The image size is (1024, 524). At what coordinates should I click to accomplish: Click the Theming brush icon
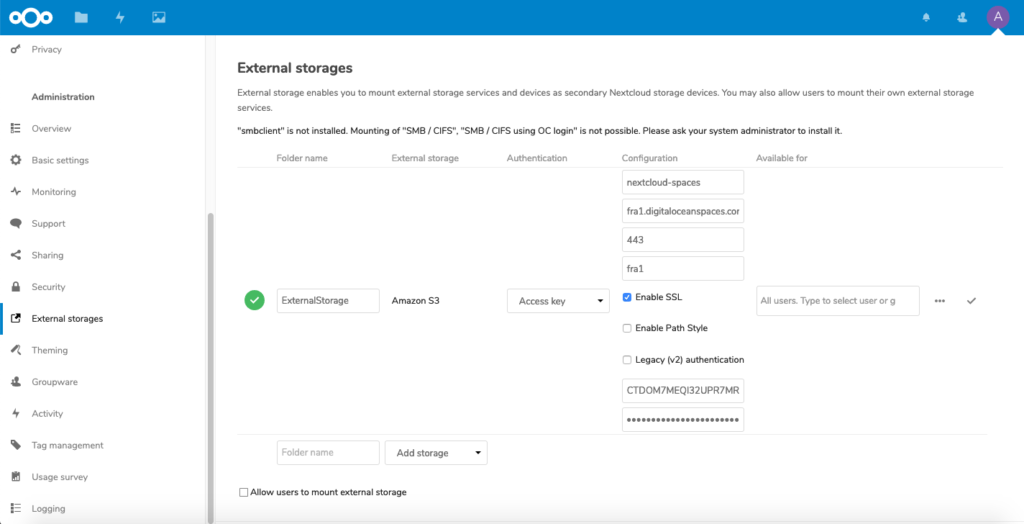(x=16, y=350)
